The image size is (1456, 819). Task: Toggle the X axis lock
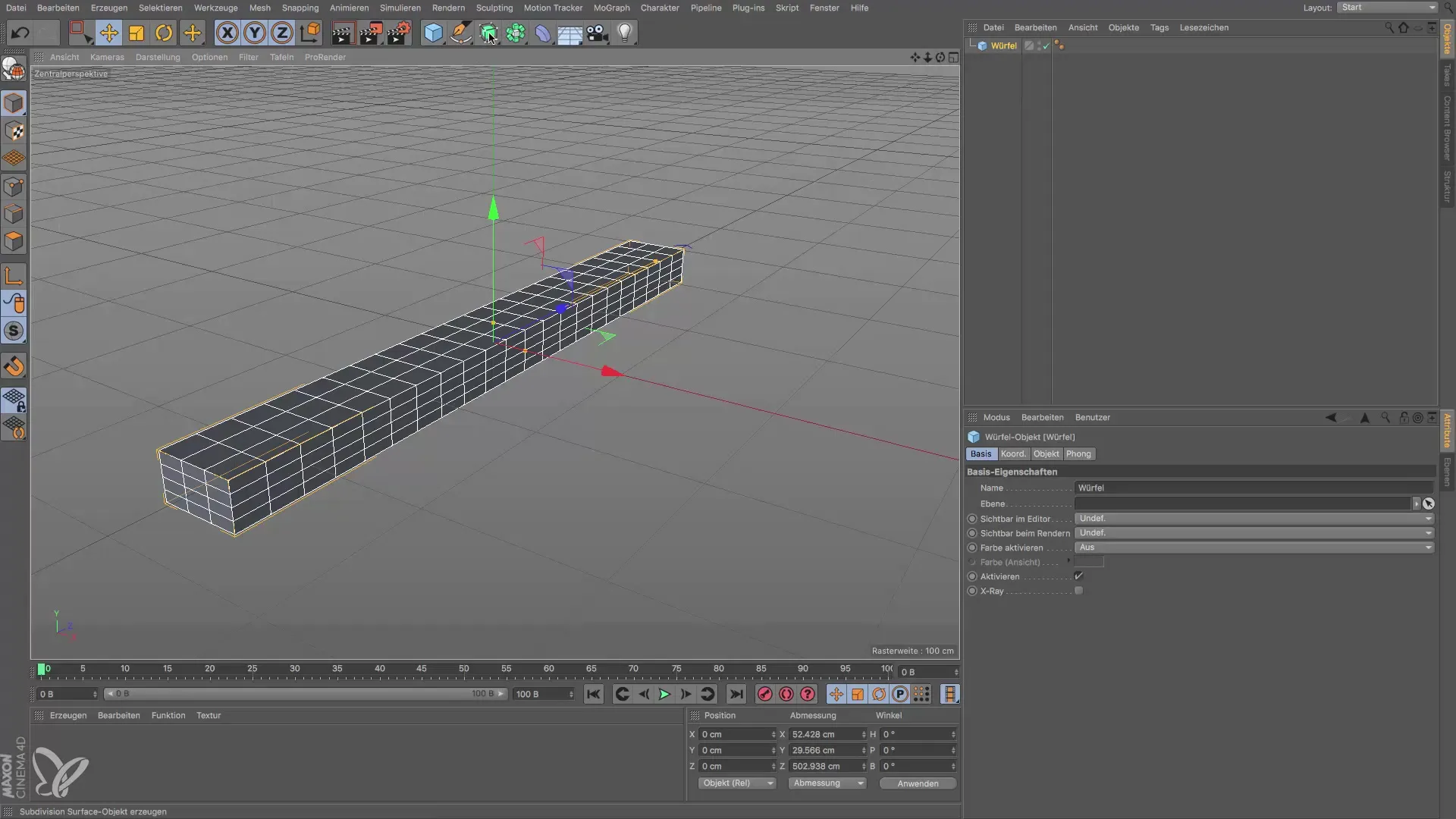pyautogui.click(x=227, y=33)
